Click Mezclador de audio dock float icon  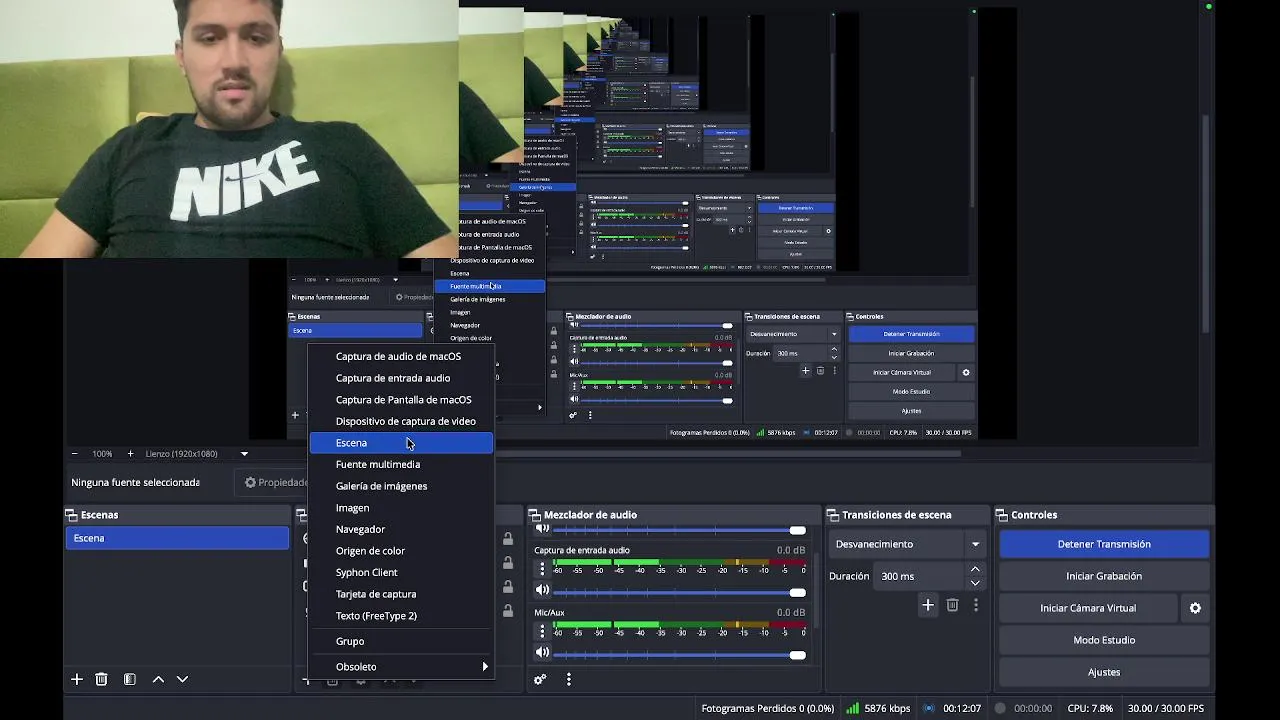(x=534, y=515)
